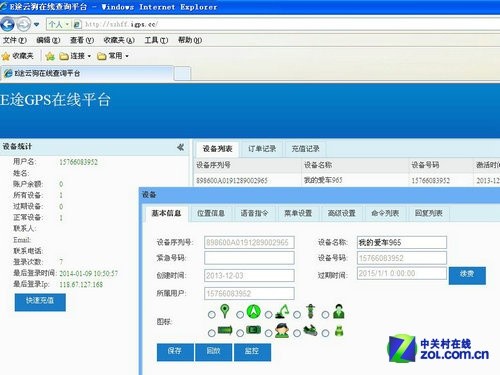This screenshot has width=500, height=375.
Task: Select the green bus icon radio button
Action: coord(211,333)
